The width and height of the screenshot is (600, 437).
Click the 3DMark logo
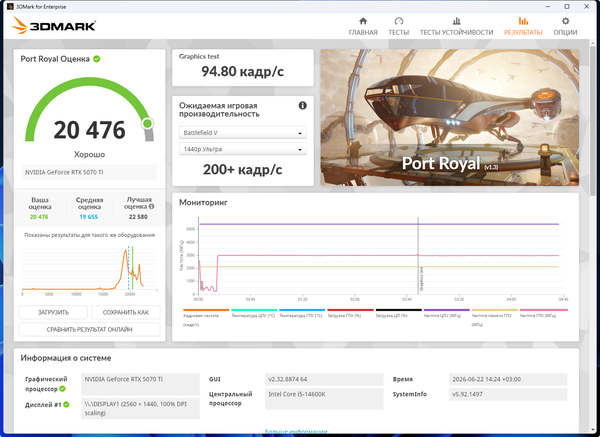pyautogui.click(x=54, y=26)
